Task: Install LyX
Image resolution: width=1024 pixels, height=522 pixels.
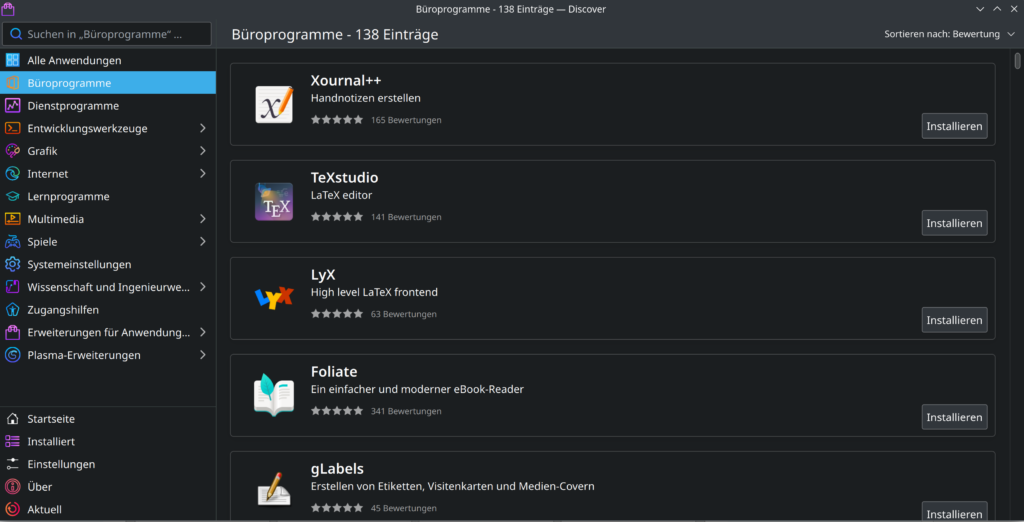Action: coord(954,320)
